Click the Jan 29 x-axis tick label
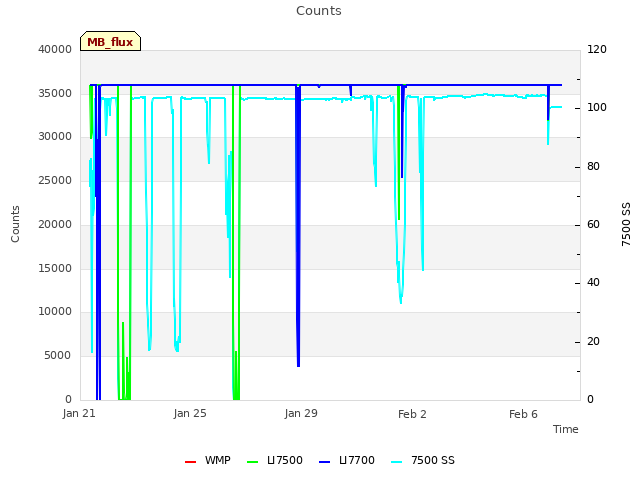The image size is (640, 480). pyautogui.click(x=301, y=413)
